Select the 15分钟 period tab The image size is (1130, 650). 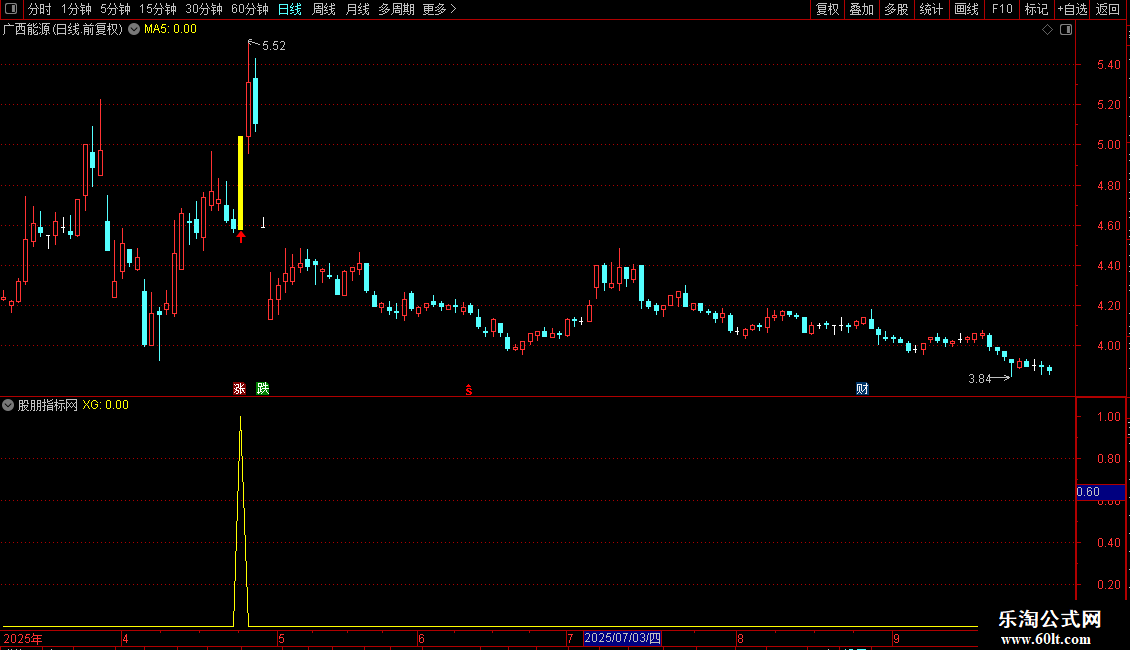157,9
